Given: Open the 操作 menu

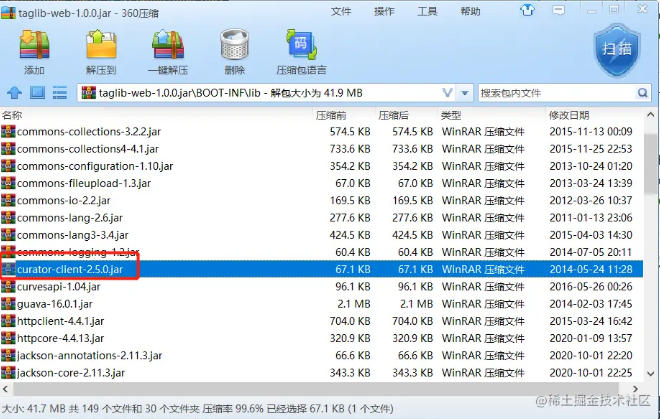Looking at the screenshot, I should click(x=384, y=11).
